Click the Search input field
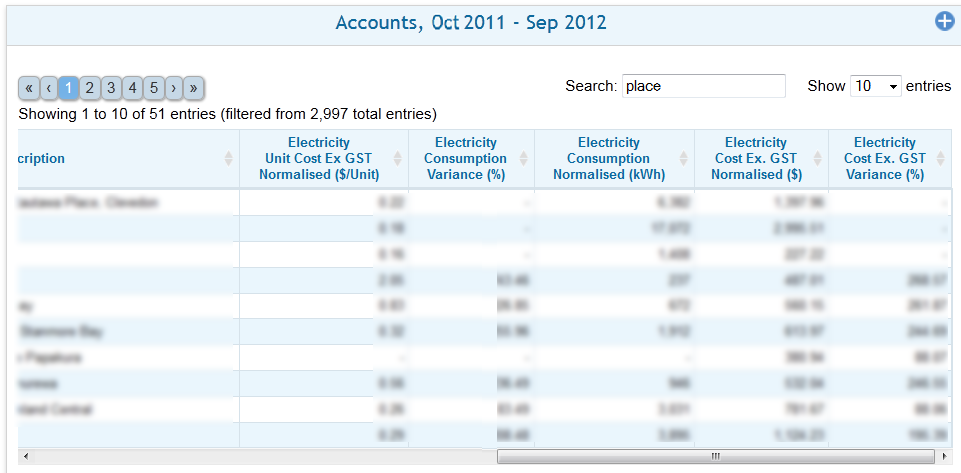This screenshot has width=961, height=473. pos(703,86)
